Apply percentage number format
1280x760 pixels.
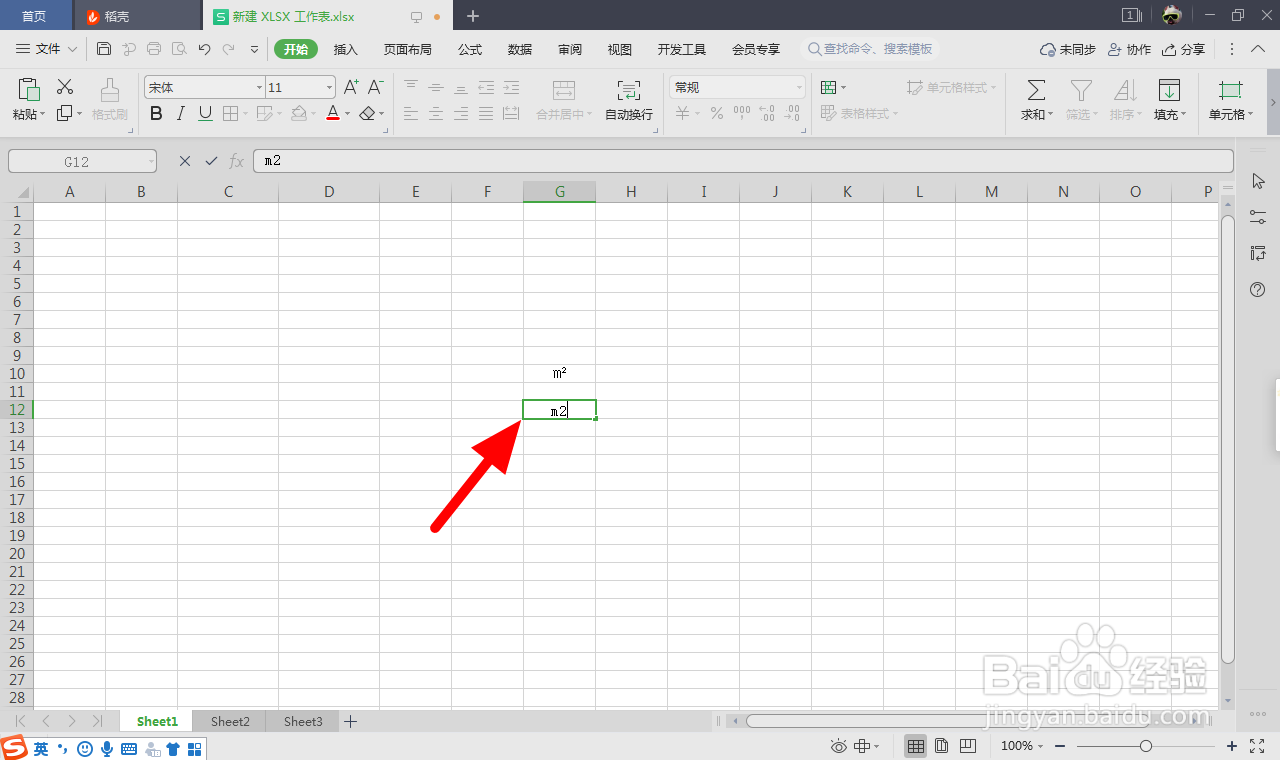(x=716, y=114)
